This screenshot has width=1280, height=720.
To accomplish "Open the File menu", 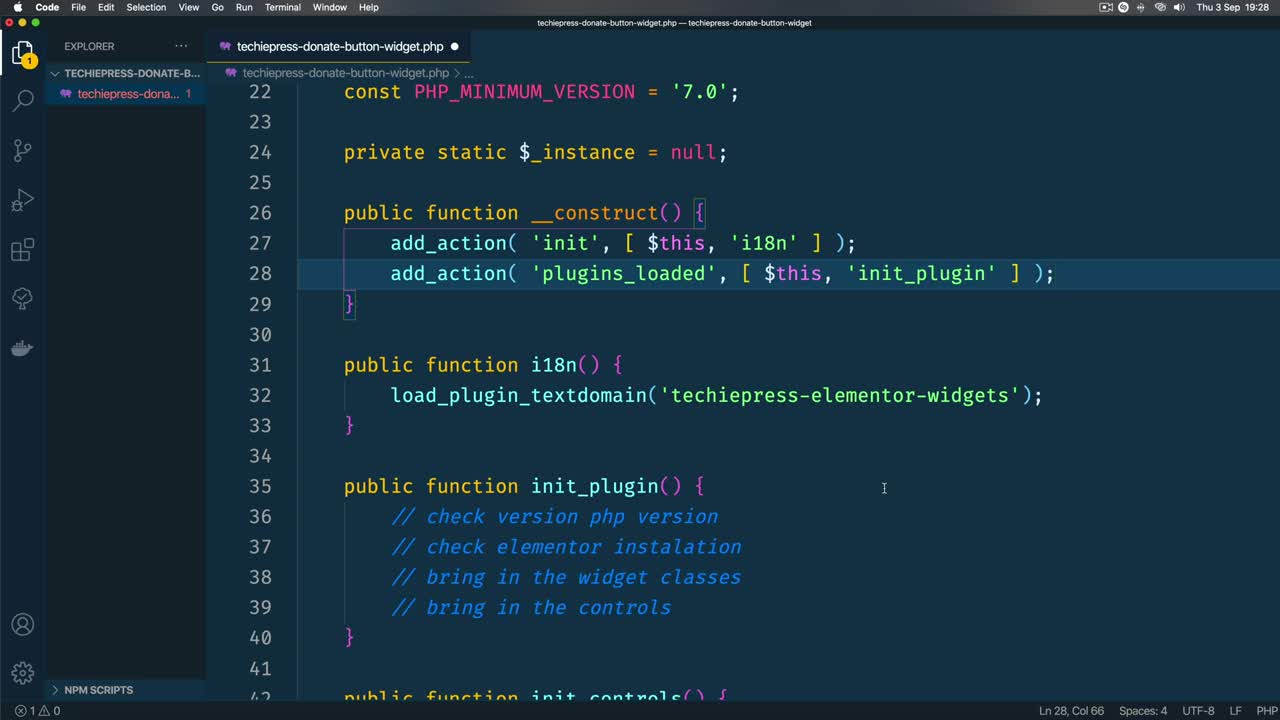I will (78, 7).
